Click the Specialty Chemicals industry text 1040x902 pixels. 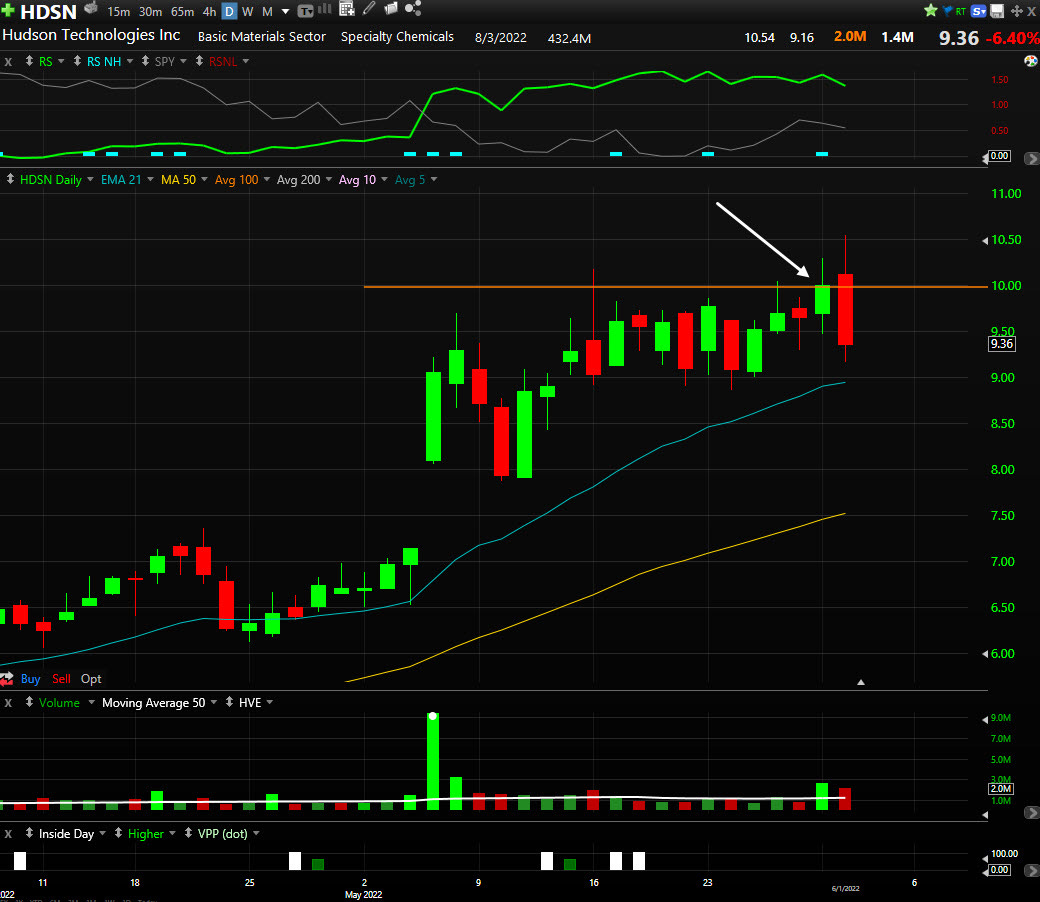point(397,36)
